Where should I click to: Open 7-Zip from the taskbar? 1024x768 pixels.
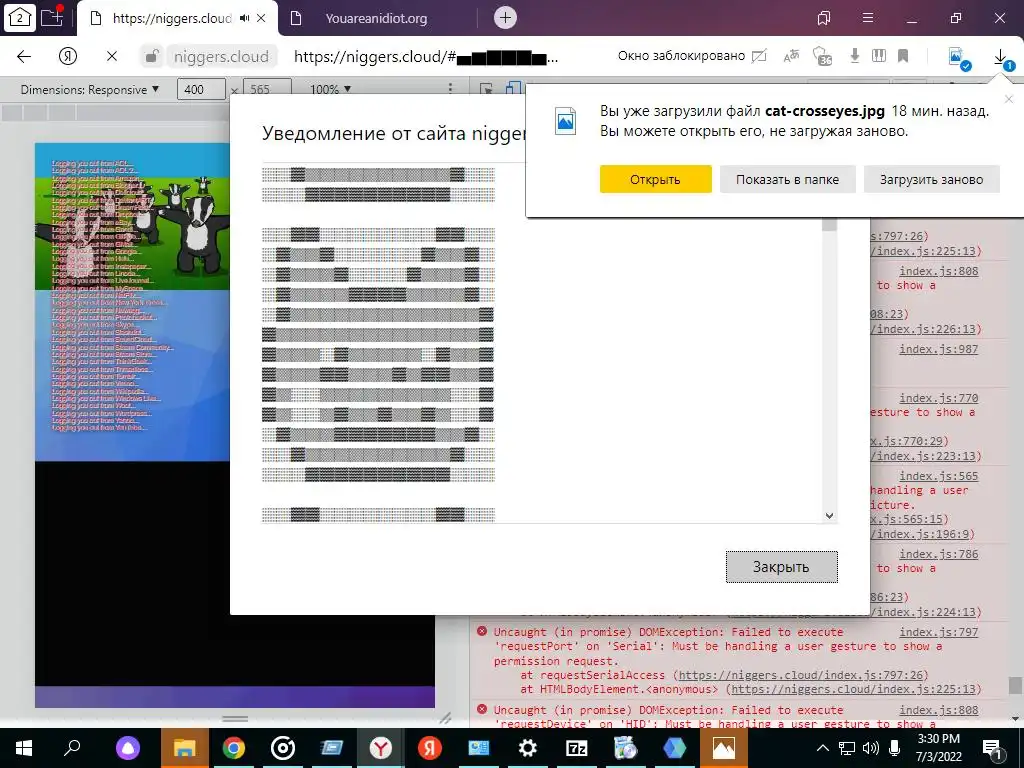point(577,748)
